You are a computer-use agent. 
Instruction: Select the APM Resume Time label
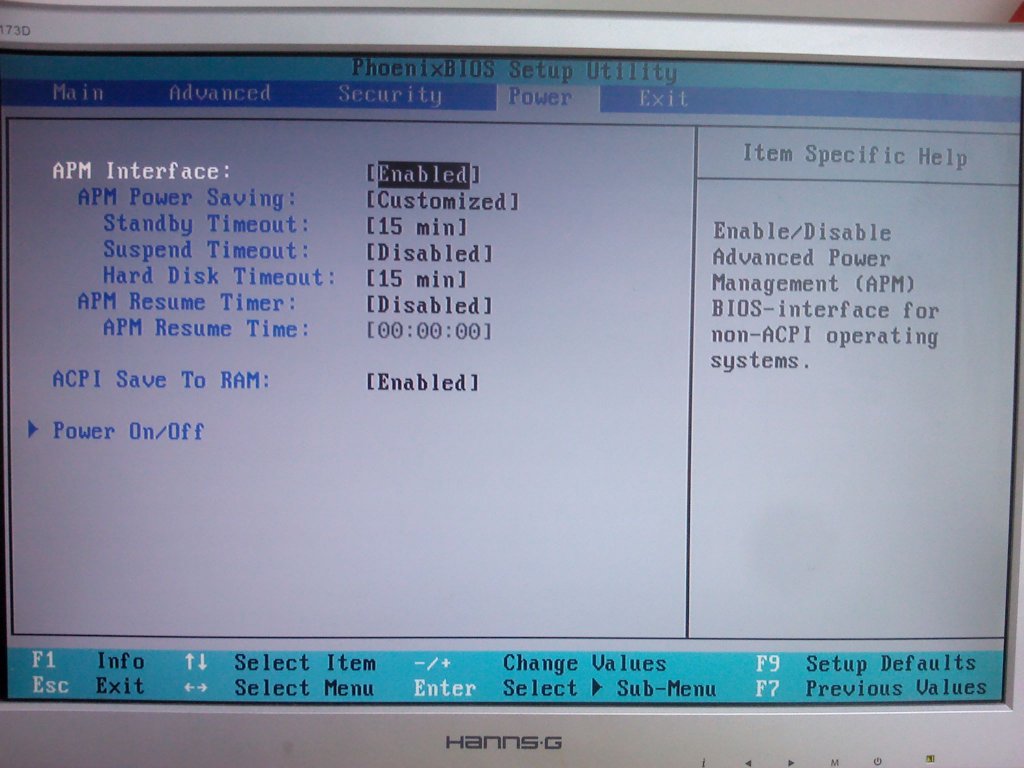[x=206, y=328]
